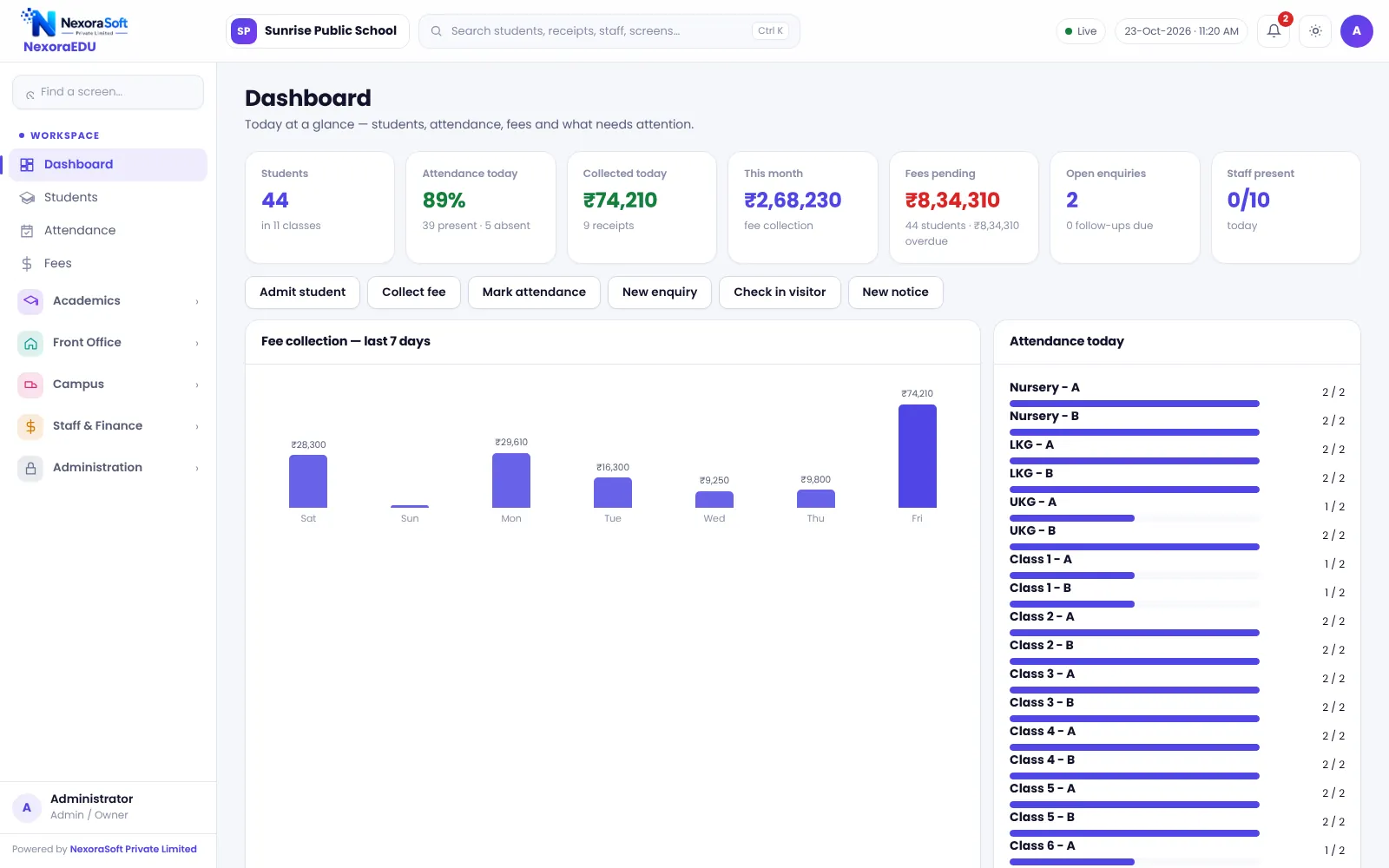Click the SP school badge icon

(244, 31)
